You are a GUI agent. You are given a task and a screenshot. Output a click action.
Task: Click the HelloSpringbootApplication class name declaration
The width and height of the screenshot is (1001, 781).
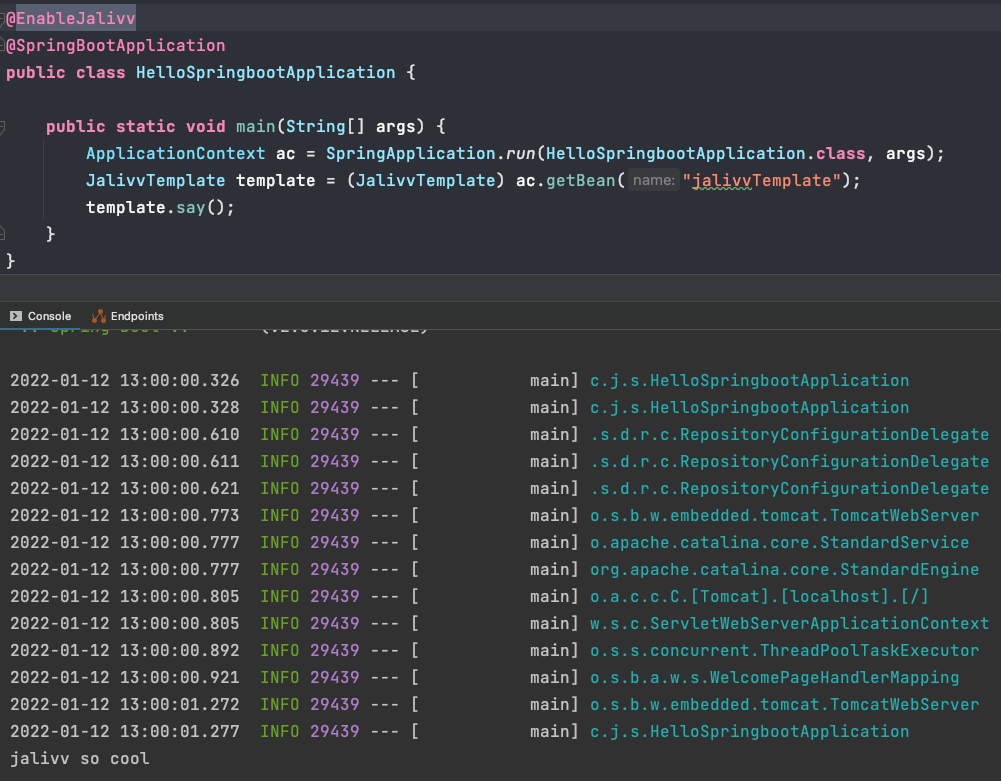[x=265, y=72]
